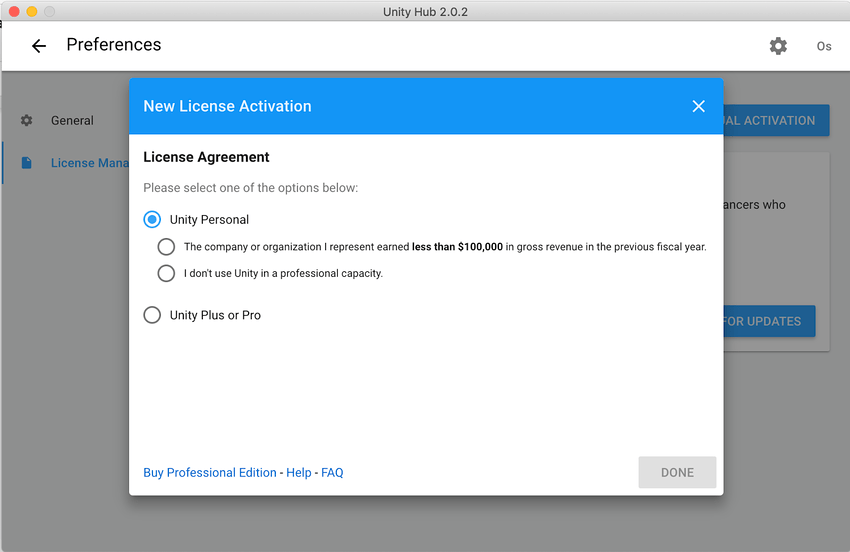
Task: Open the License Management tab
Action: [89, 163]
